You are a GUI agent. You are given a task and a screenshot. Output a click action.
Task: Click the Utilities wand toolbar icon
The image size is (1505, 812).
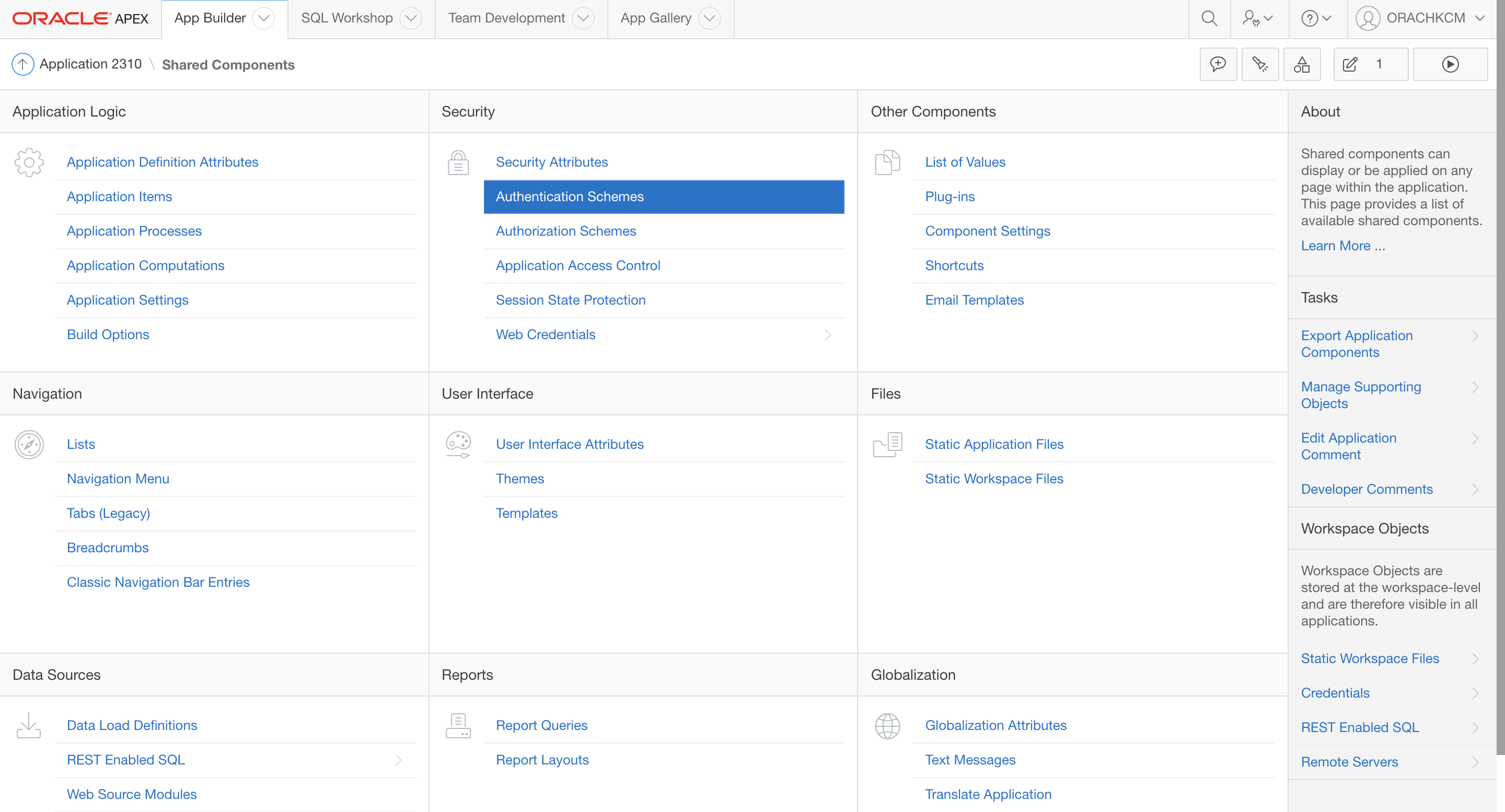1259,64
